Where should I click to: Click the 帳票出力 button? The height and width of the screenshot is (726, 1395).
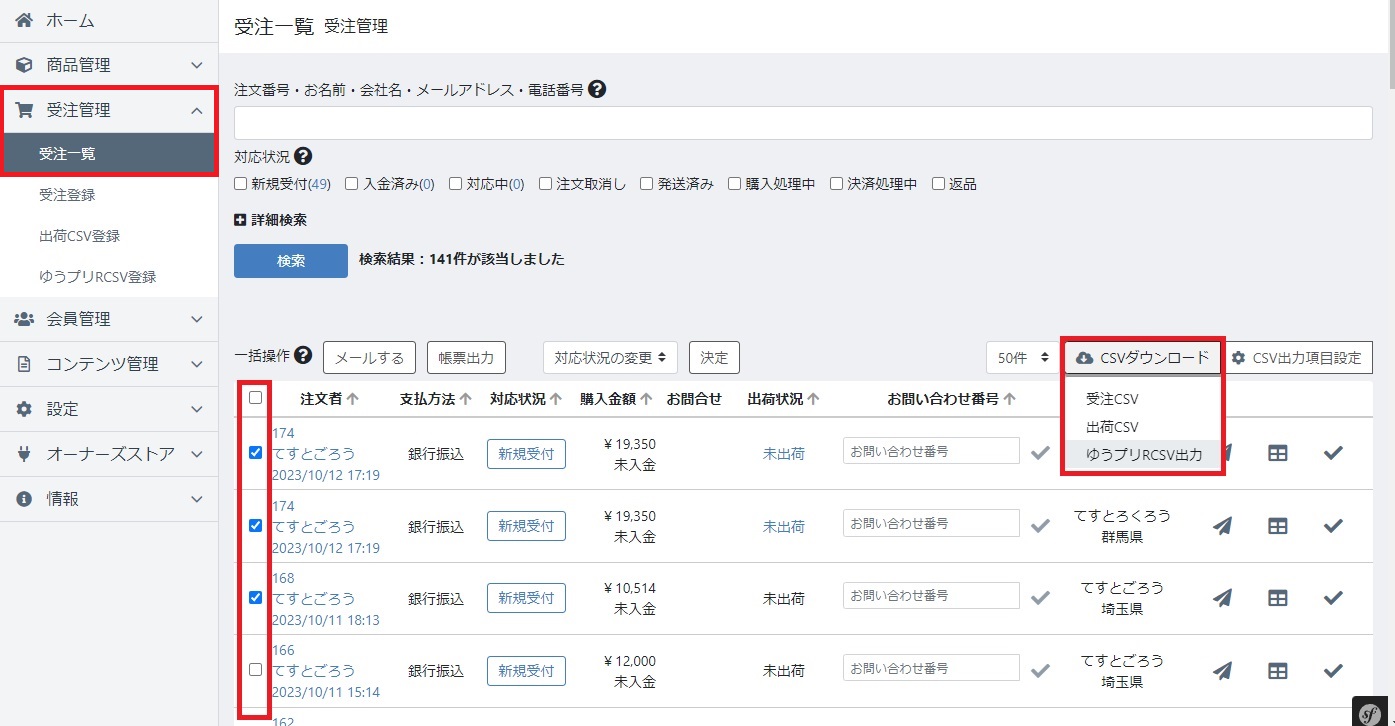(467, 358)
